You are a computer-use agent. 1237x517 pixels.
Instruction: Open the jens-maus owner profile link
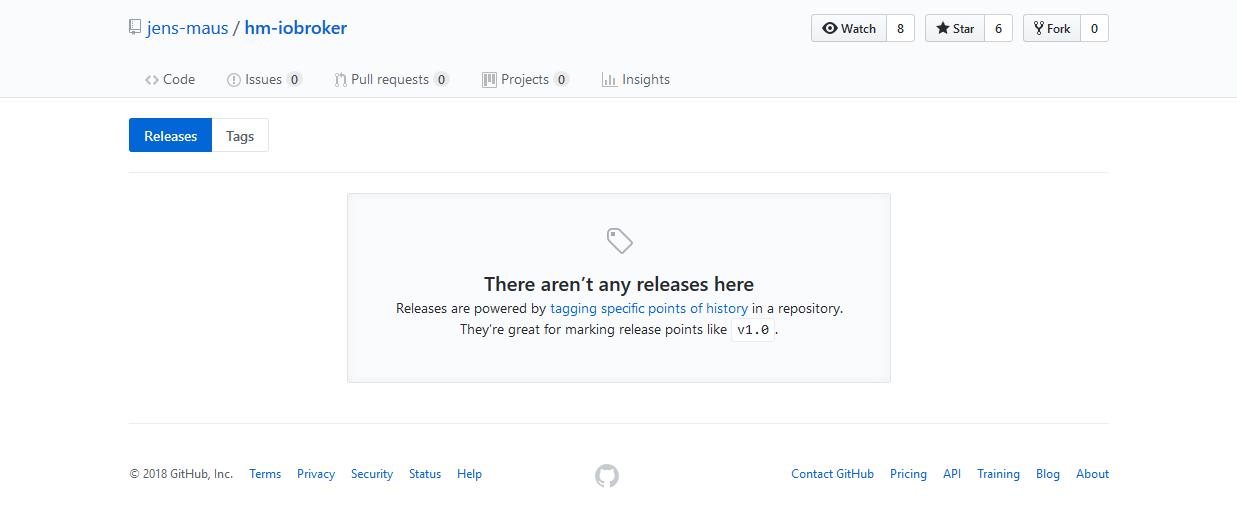tap(187, 28)
